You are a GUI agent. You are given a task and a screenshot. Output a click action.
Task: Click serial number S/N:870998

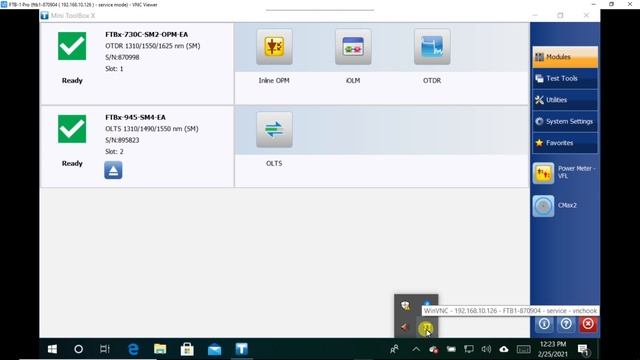pyautogui.click(x=122, y=58)
